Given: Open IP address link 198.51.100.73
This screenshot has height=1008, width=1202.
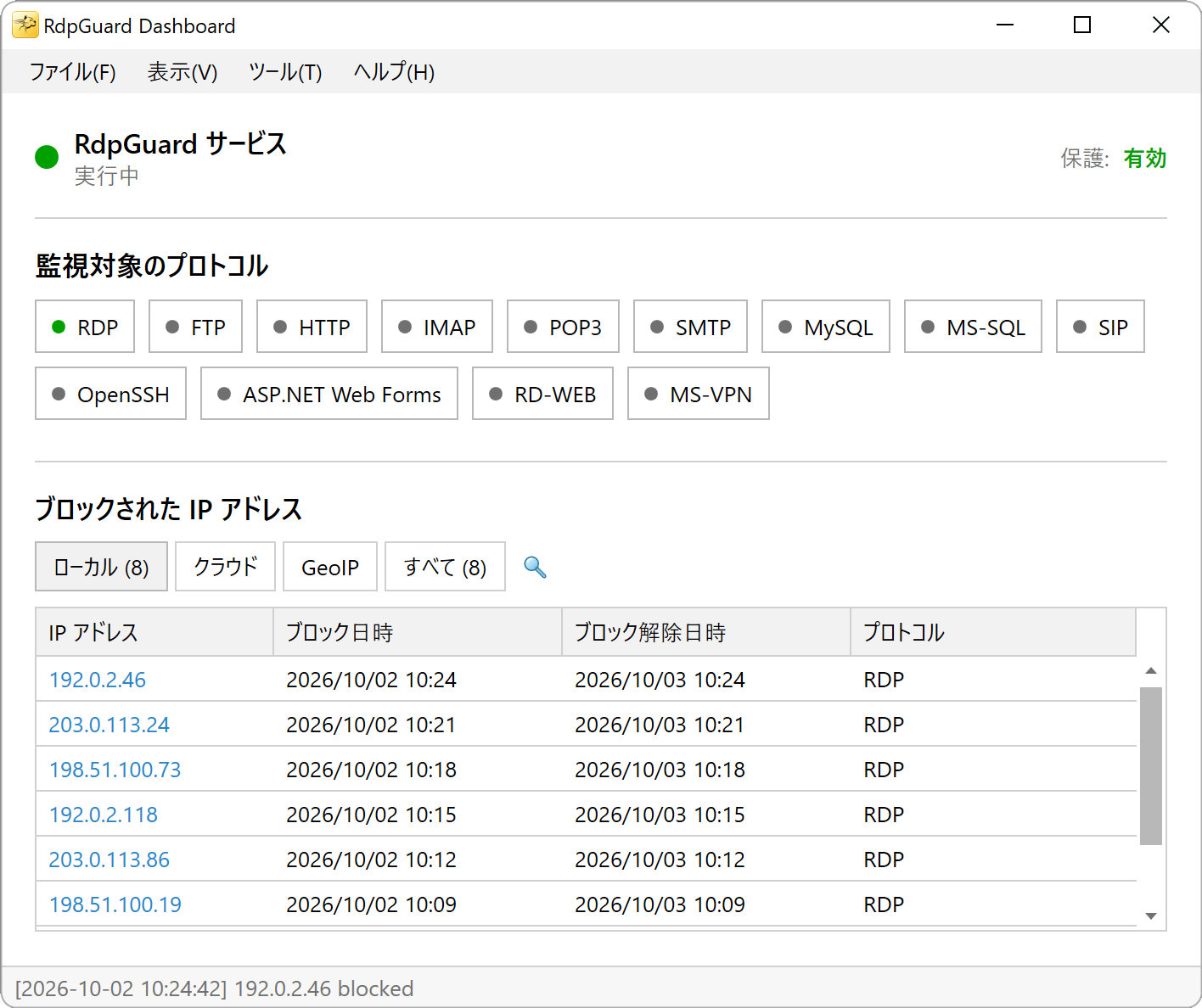Looking at the screenshot, I should click(115, 770).
